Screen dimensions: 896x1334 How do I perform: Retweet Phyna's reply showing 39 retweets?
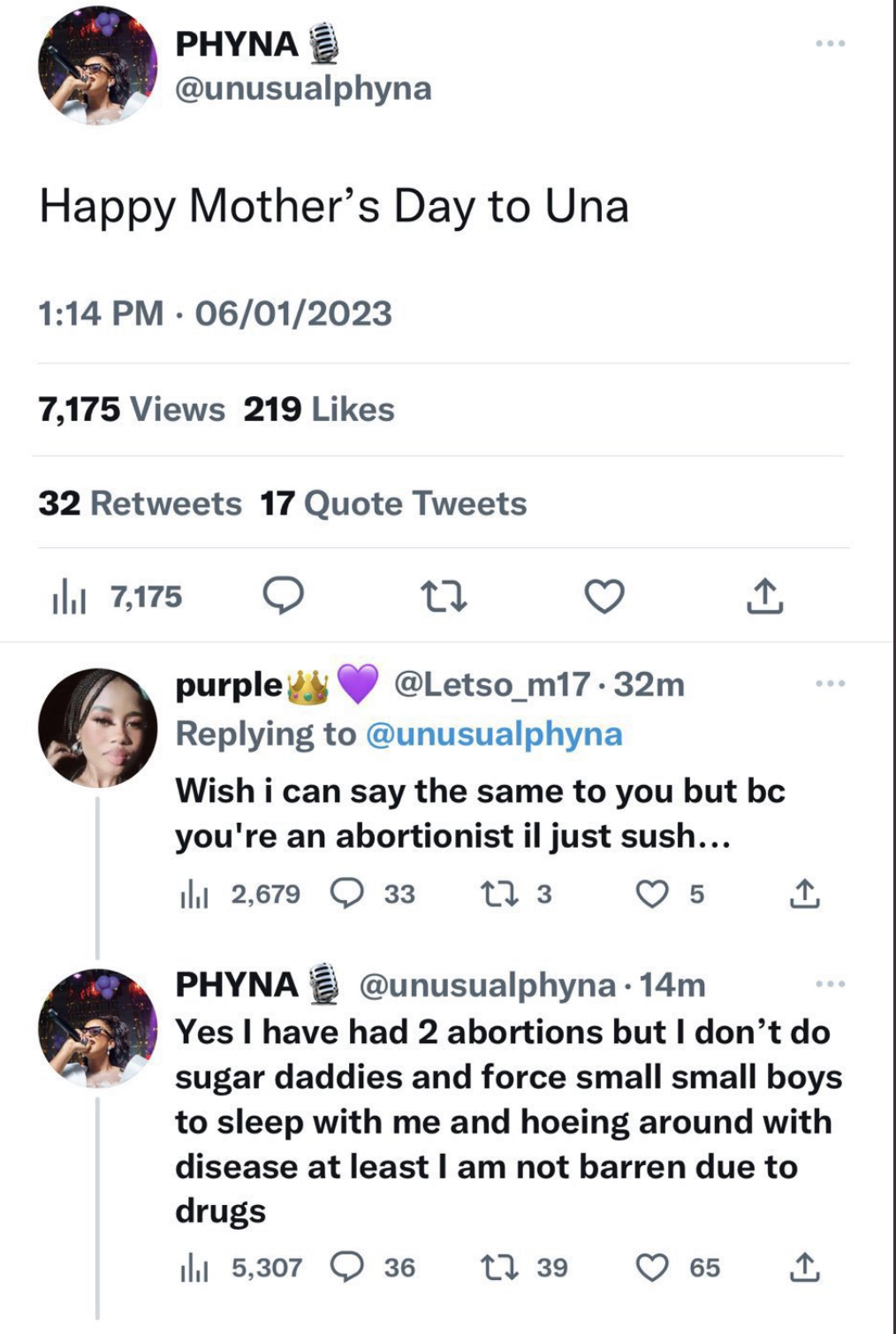[x=524, y=1268]
